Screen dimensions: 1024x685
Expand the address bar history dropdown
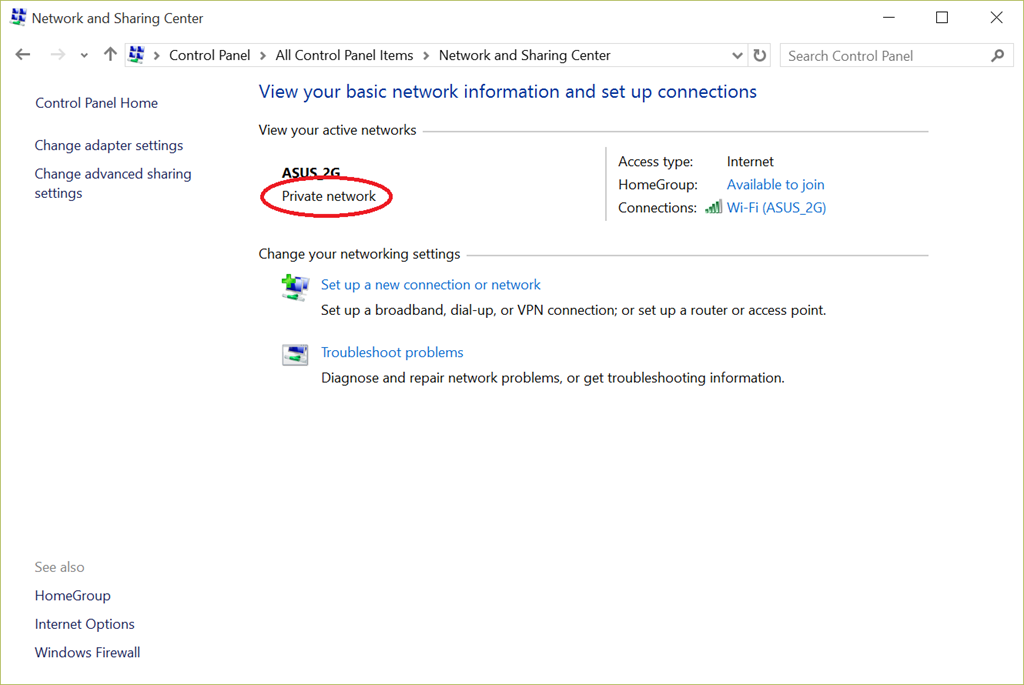click(x=738, y=56)
